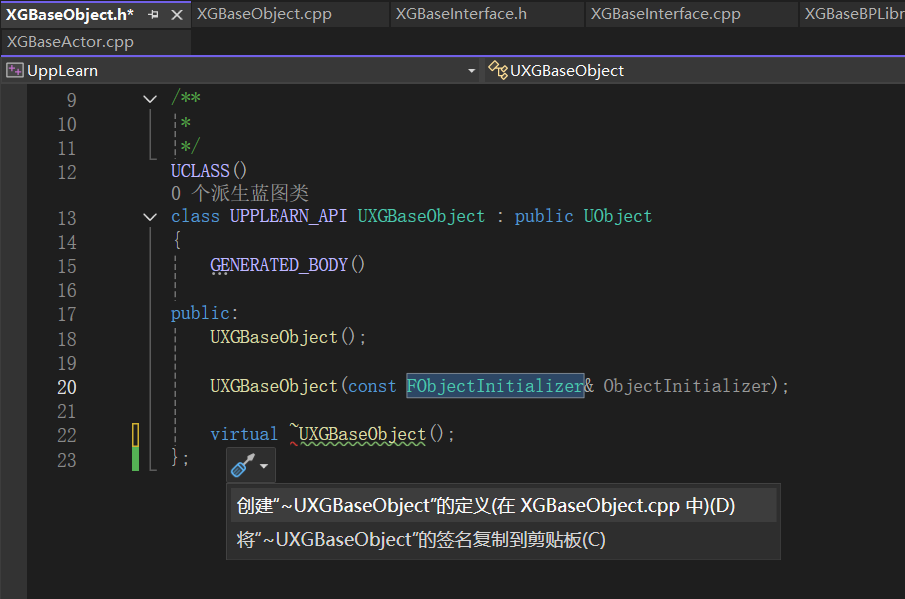Click line number 20 in the gutter
This screenshot has height=599, width=905.
pyautogui.click(x=67, y=387)
